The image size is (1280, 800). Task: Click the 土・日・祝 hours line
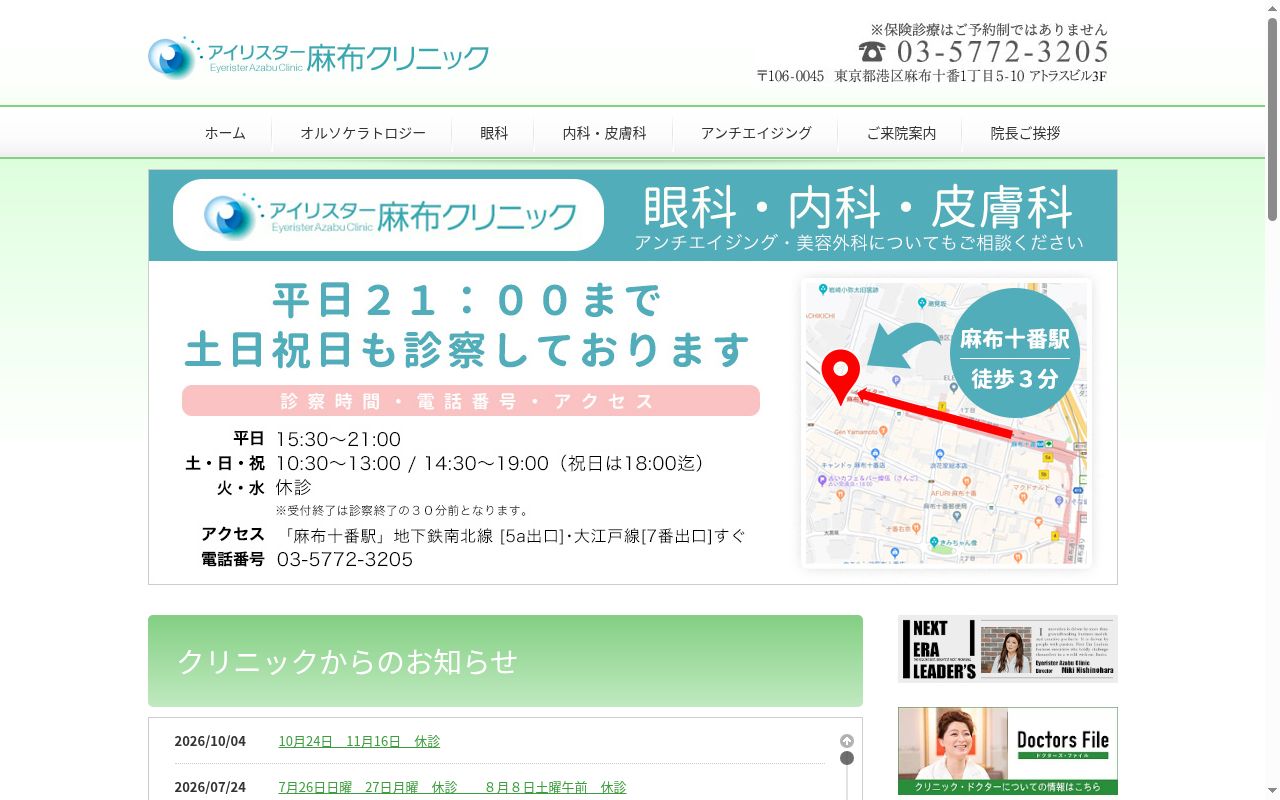[x=447, y=463]
